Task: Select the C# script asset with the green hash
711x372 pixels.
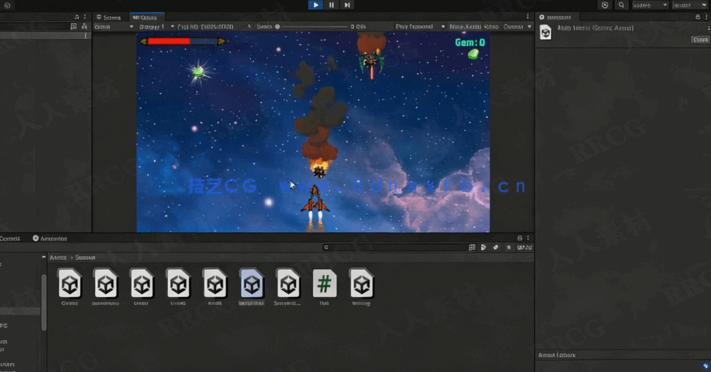Action: [325, 287]
